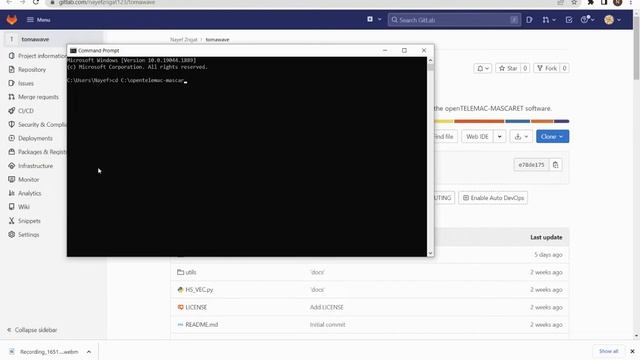Screen dimensions: 640x360
Task: Expand the Web IDE options arrow
Action: tap(500, 136)
